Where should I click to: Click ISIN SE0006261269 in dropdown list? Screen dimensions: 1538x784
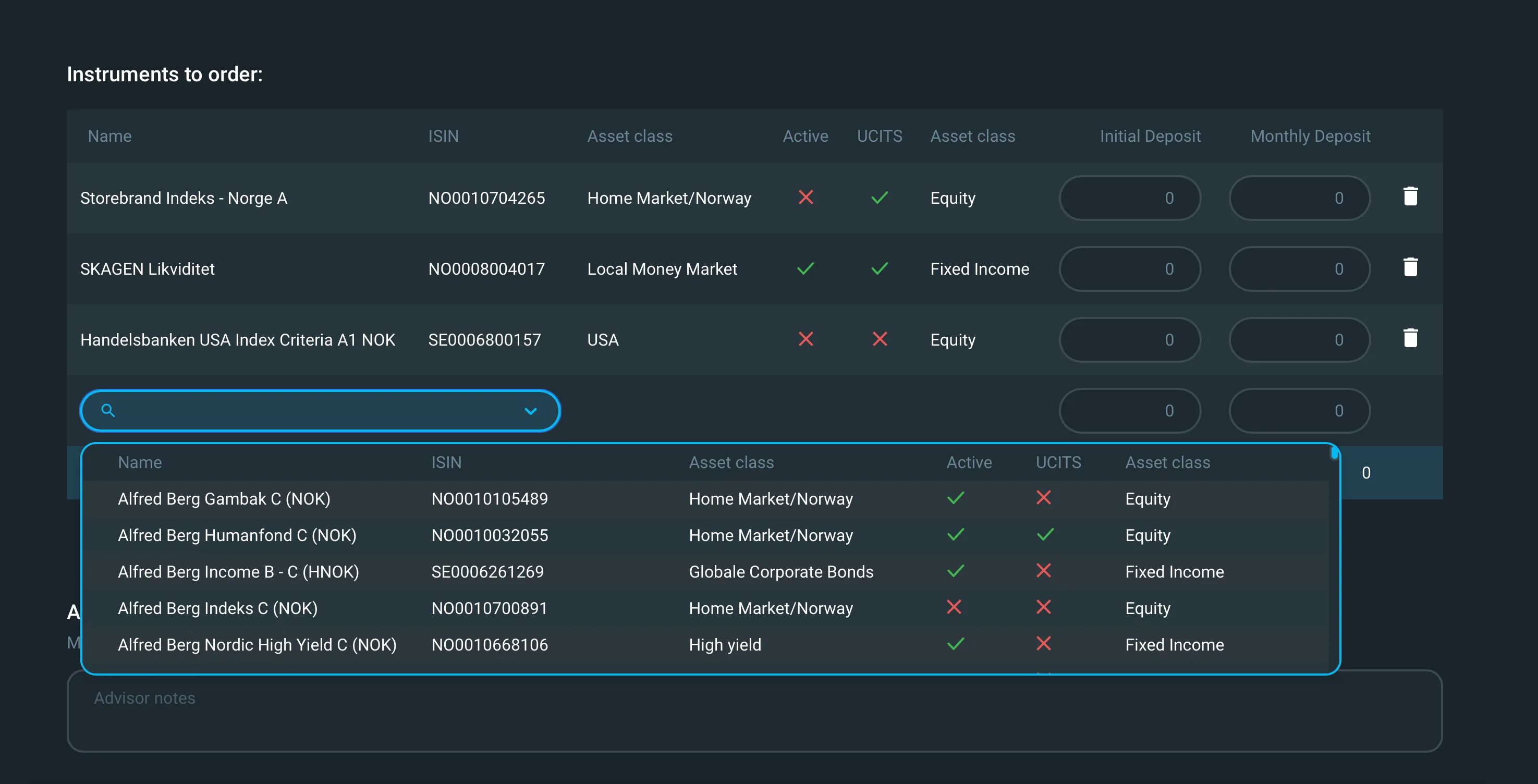point(488,571)
